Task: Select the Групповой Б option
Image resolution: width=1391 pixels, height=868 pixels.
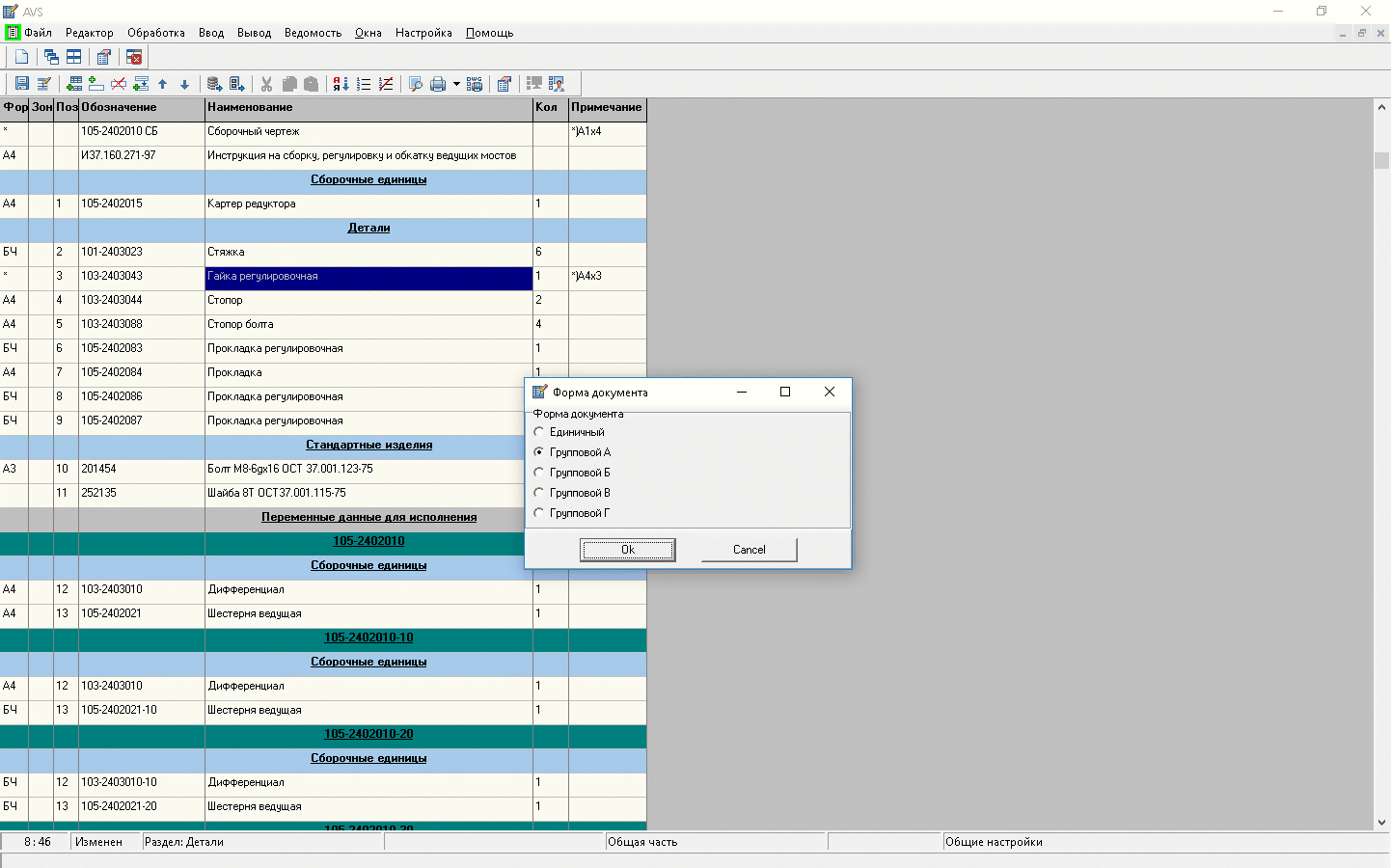Action: [x=539, y=473]
